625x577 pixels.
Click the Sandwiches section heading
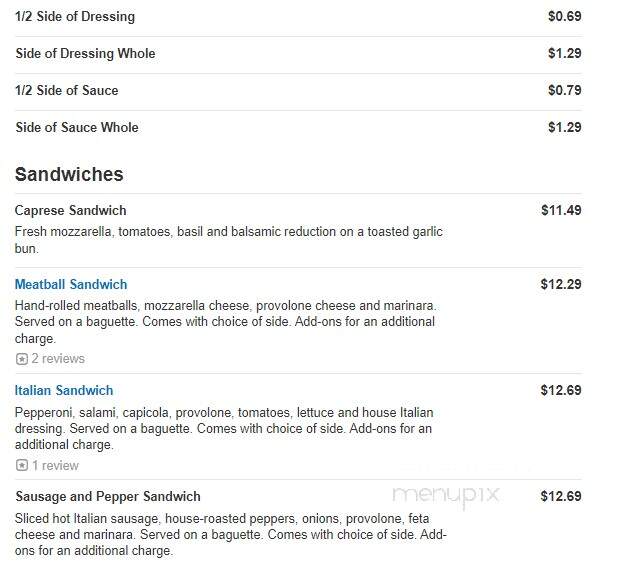pos(69,174)
